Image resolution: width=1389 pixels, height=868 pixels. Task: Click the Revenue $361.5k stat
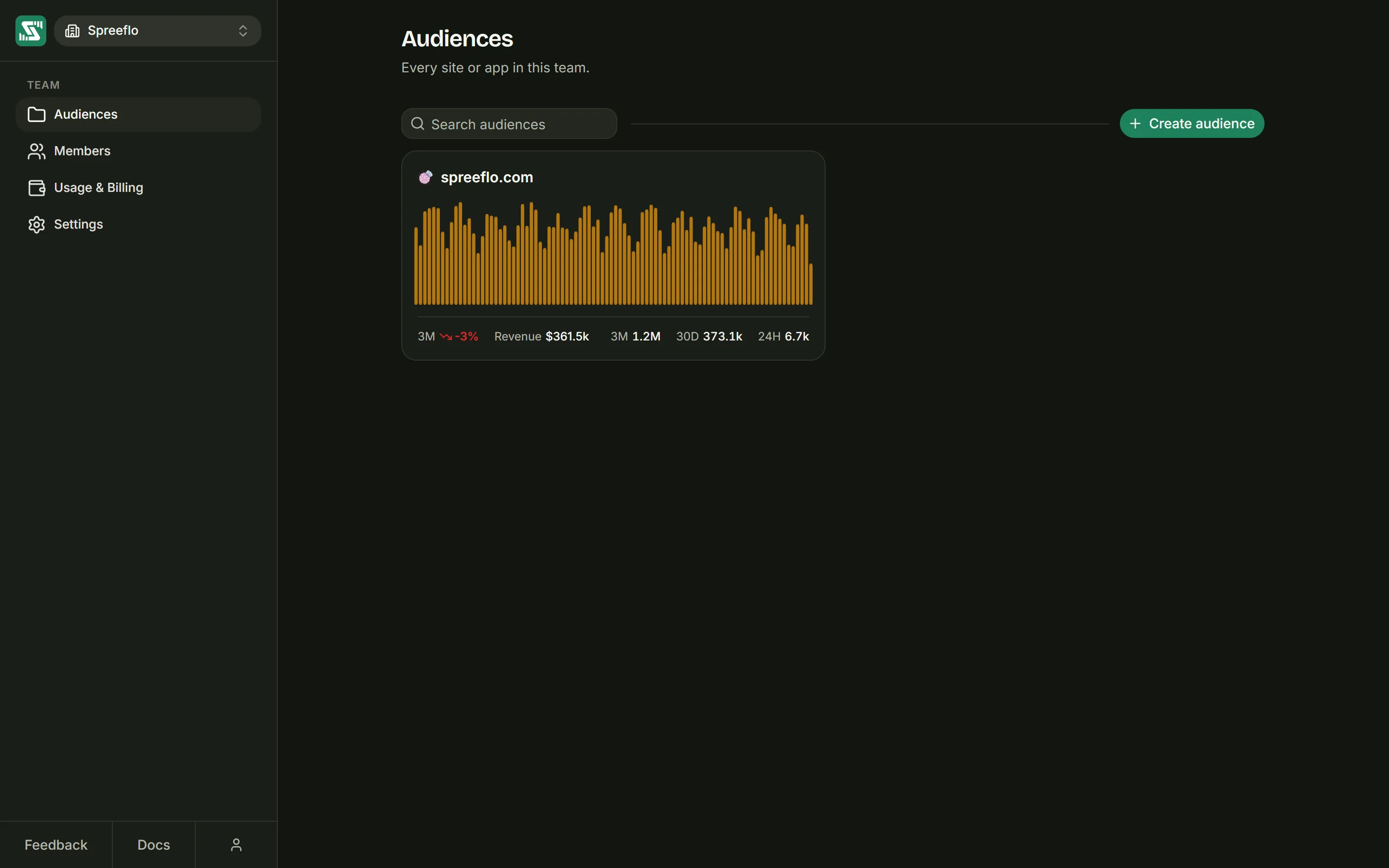click(541, 337)
